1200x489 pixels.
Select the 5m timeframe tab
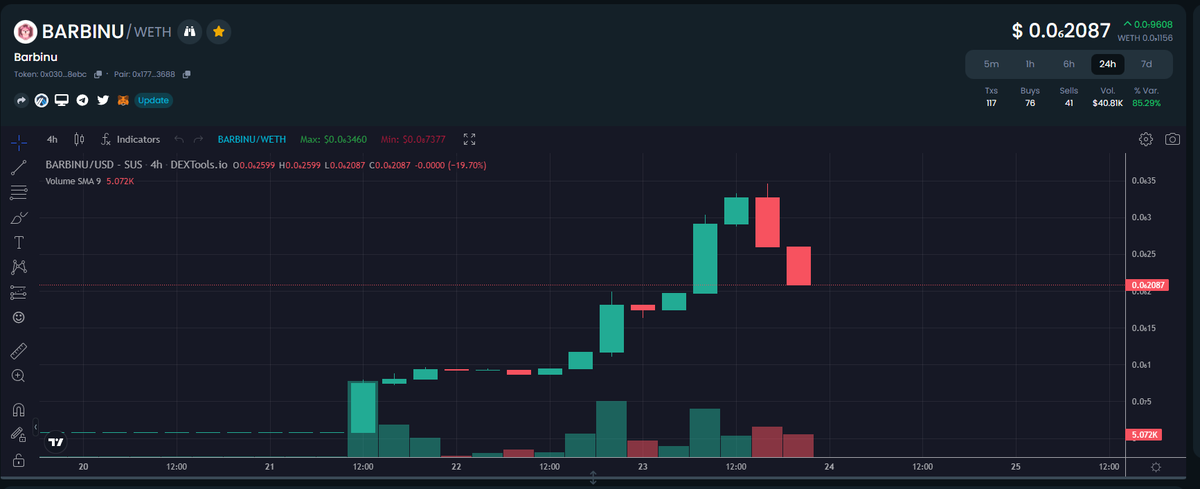(x=991, y=64)
